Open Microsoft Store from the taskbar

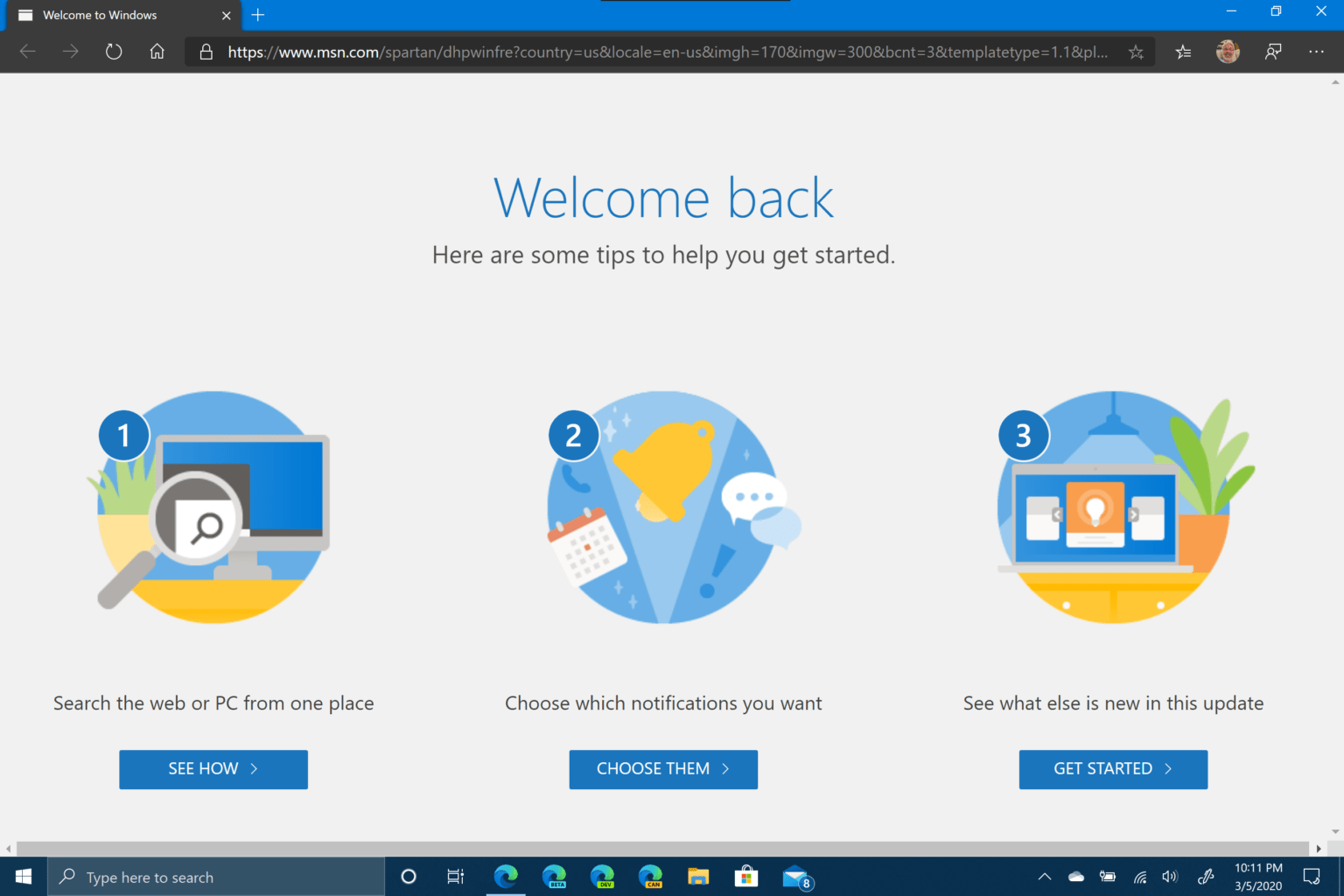pos(746,877)
